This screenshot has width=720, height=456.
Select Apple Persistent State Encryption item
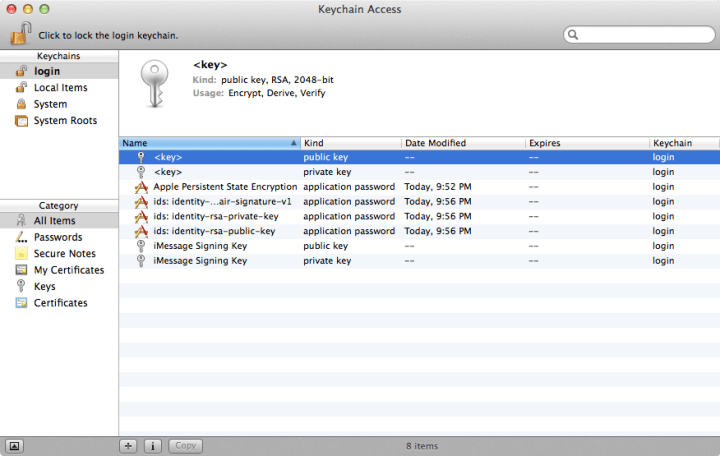point(419,187)
